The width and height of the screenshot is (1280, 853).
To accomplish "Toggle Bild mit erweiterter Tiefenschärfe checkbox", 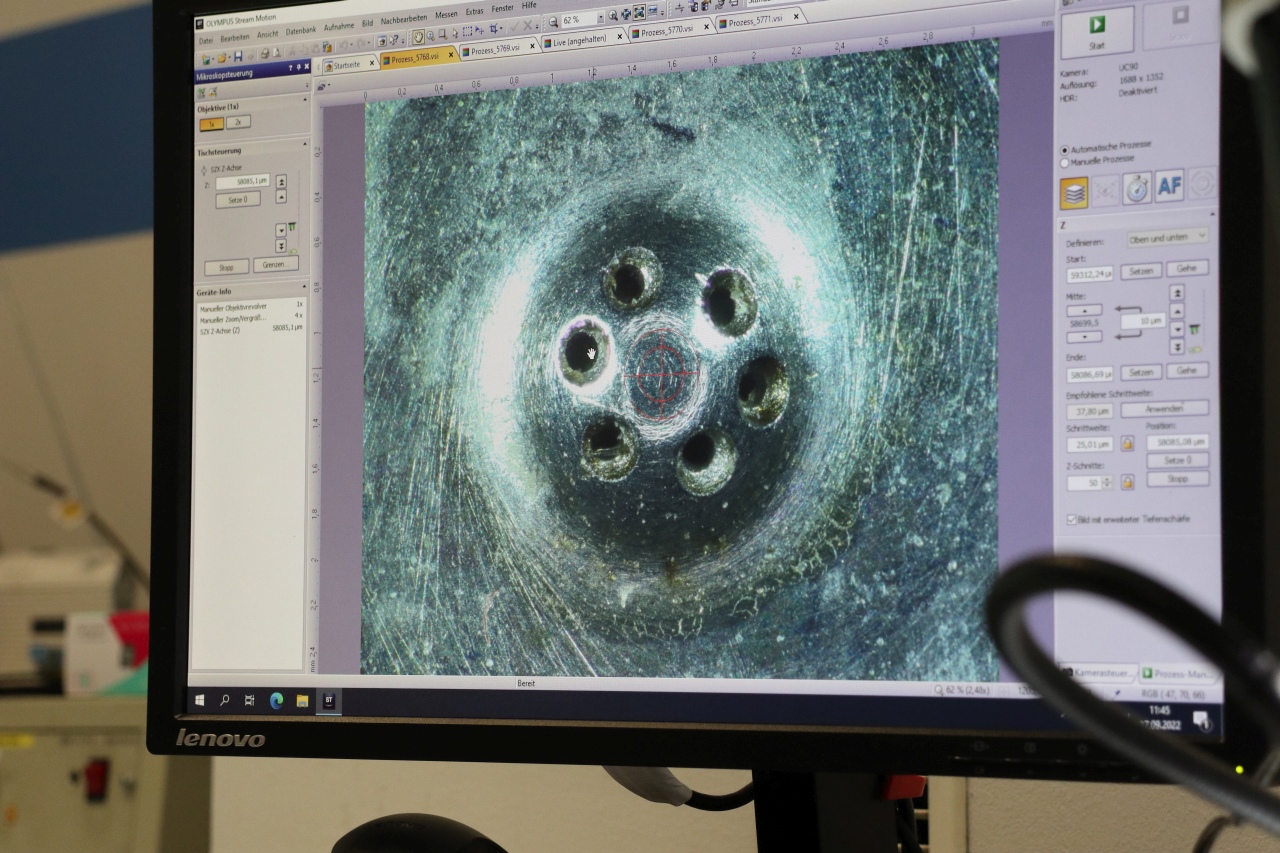I will [1071, 519].
